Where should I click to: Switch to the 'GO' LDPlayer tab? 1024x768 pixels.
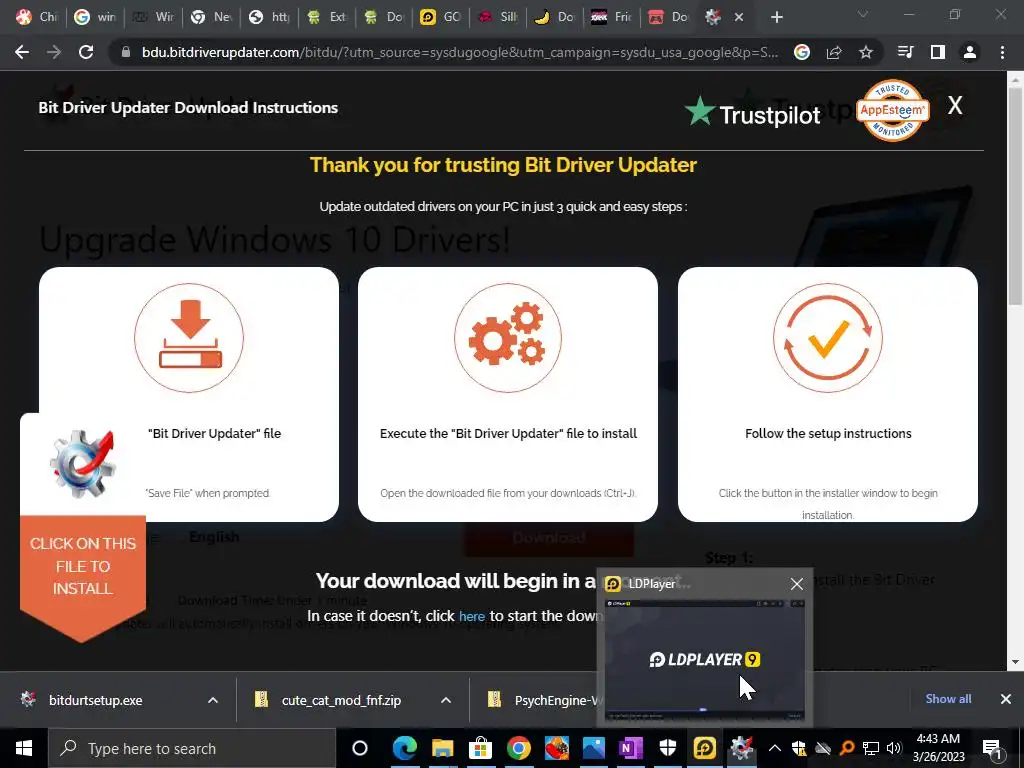tap(441, 17)
